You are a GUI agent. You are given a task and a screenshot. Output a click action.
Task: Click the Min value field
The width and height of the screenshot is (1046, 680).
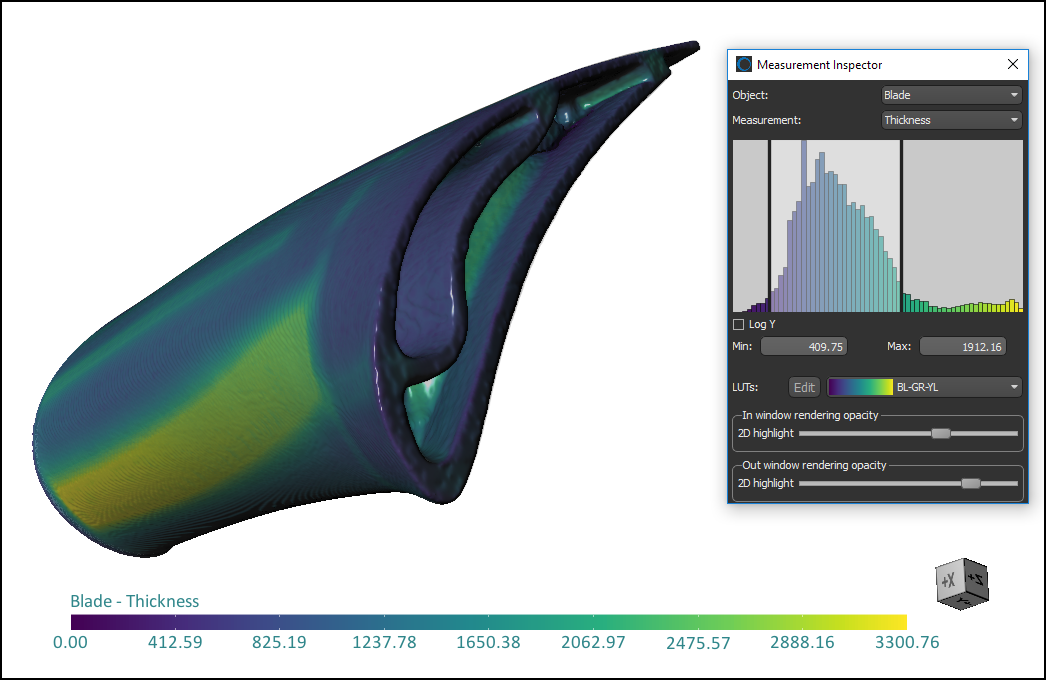pos(805,347)
